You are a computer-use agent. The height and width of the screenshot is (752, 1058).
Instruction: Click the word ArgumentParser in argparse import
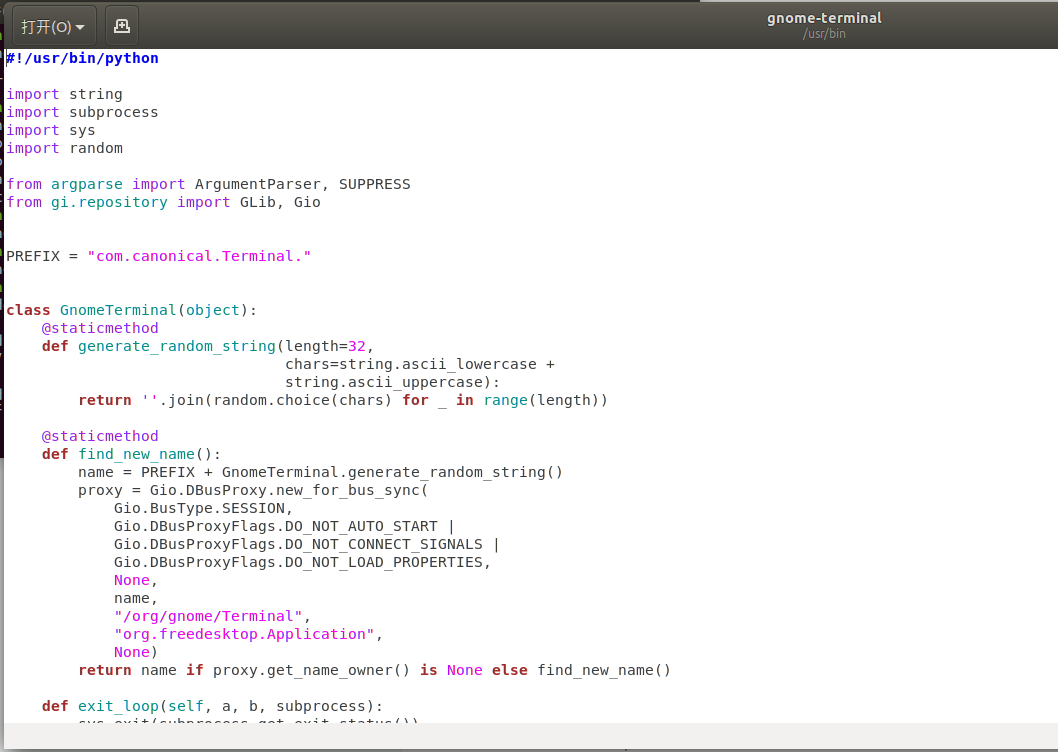click(x=257, y=184)
